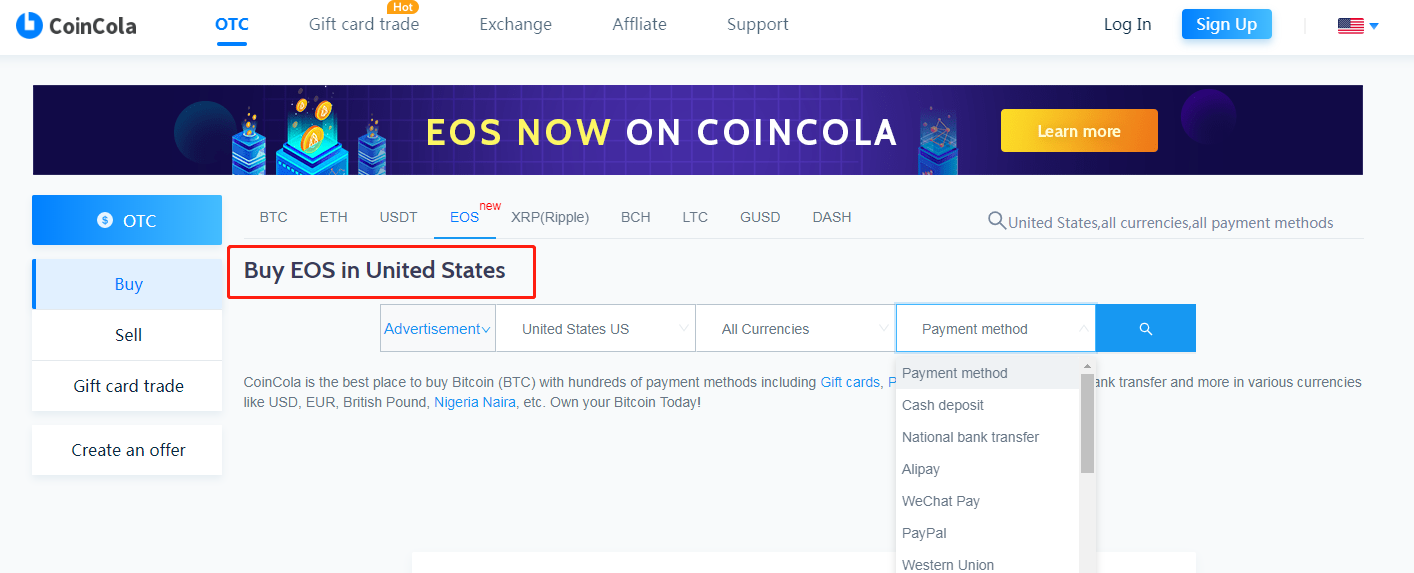Click the payment list scrollbar thumb
Image resolution: width=1414 pixels, height=573 pixels.
1087,423
